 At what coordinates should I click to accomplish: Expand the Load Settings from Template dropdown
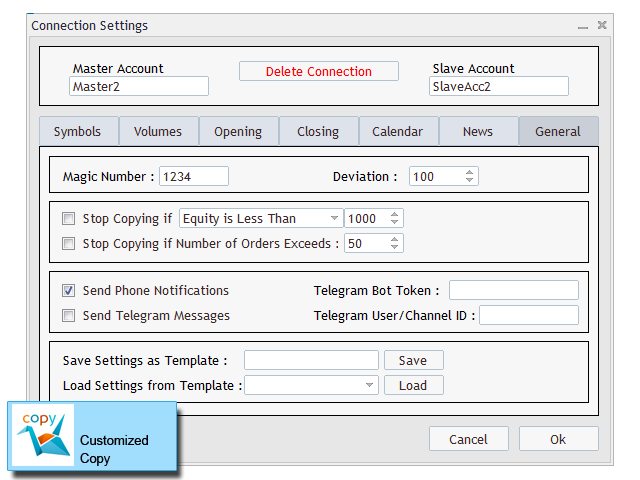311,385
